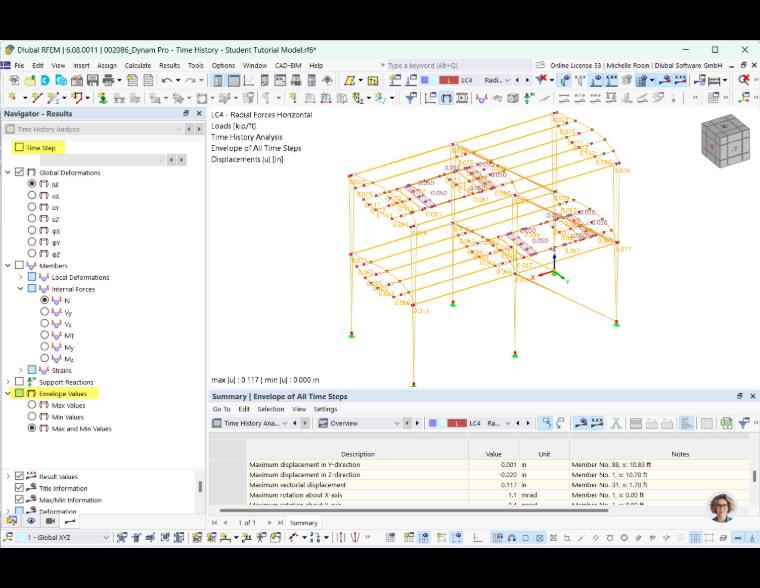Click the delete results filter red X icon
The image size is (760, 588).
pos(541,79)
